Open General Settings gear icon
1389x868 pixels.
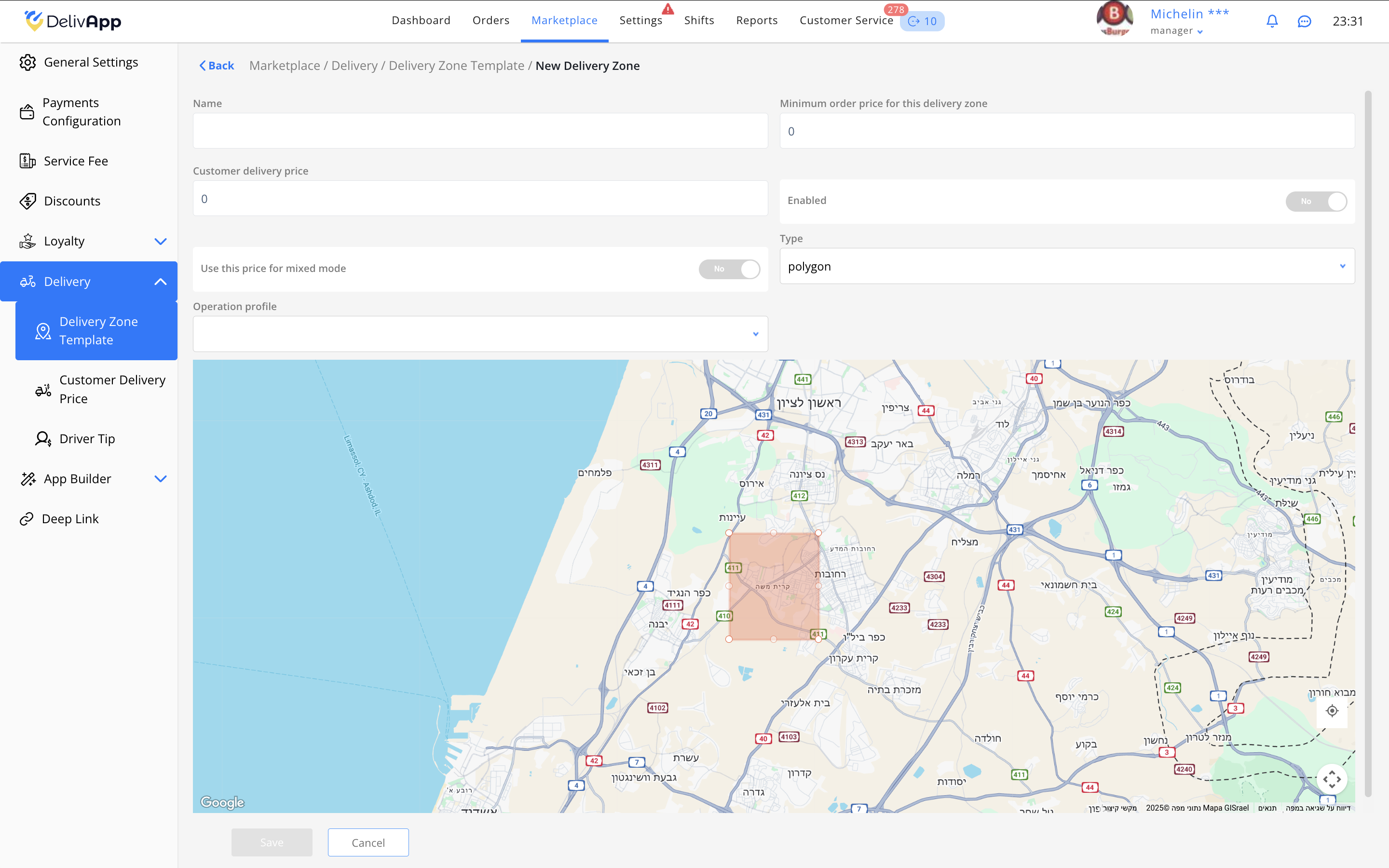[27, 62]
